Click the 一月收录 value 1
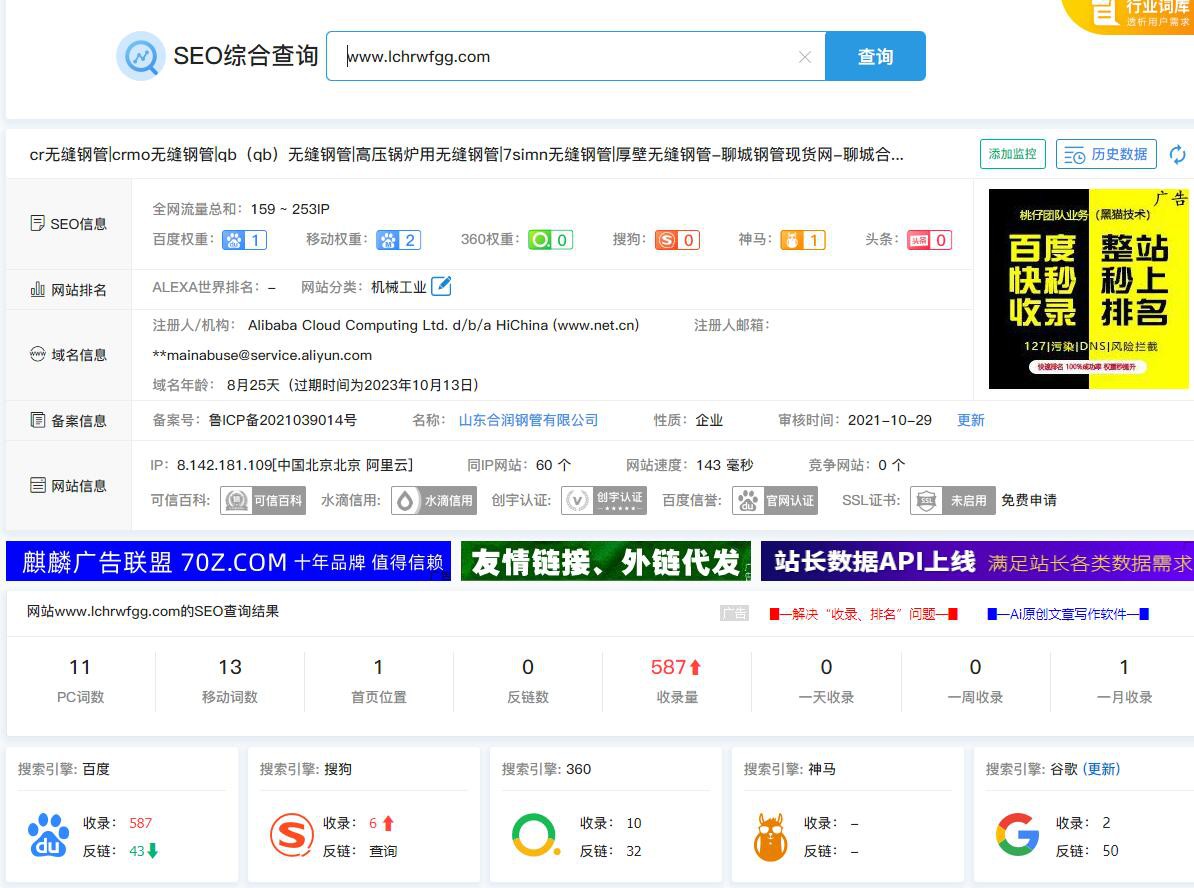The image size is (1194, 888). tap(1124, 667)
